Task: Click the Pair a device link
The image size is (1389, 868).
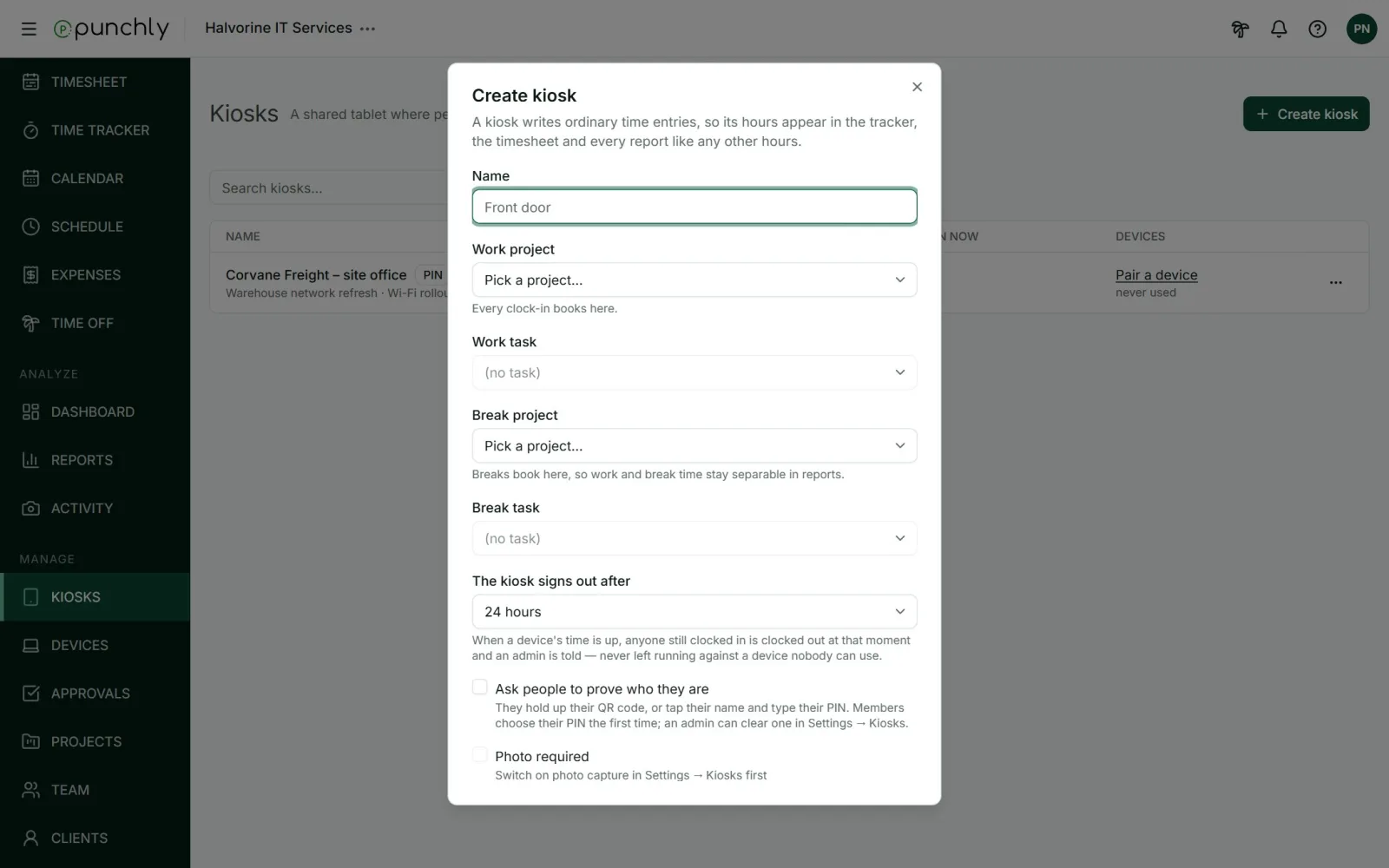Action: coord(1156,274)
